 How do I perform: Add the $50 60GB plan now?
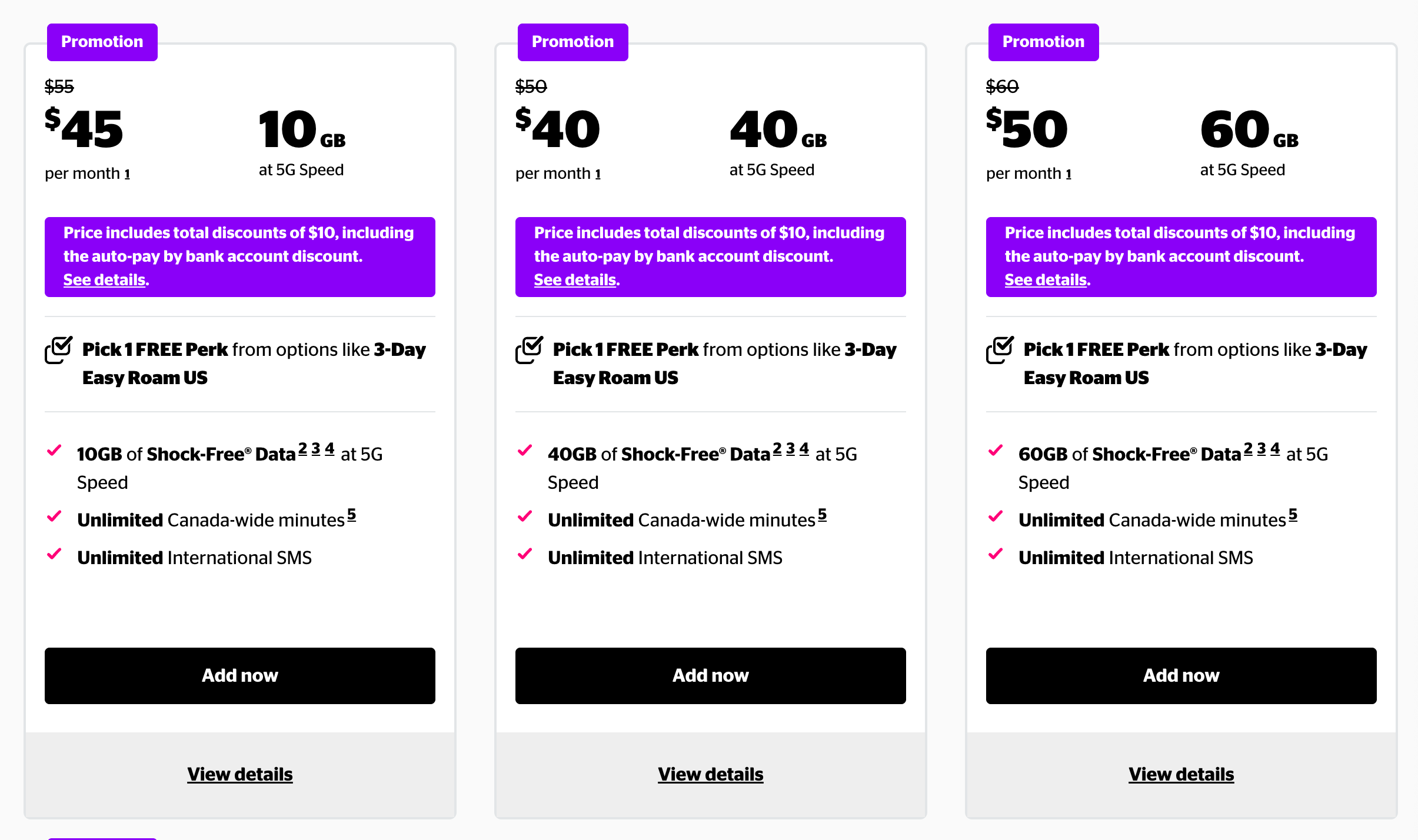pos(1181,676)
